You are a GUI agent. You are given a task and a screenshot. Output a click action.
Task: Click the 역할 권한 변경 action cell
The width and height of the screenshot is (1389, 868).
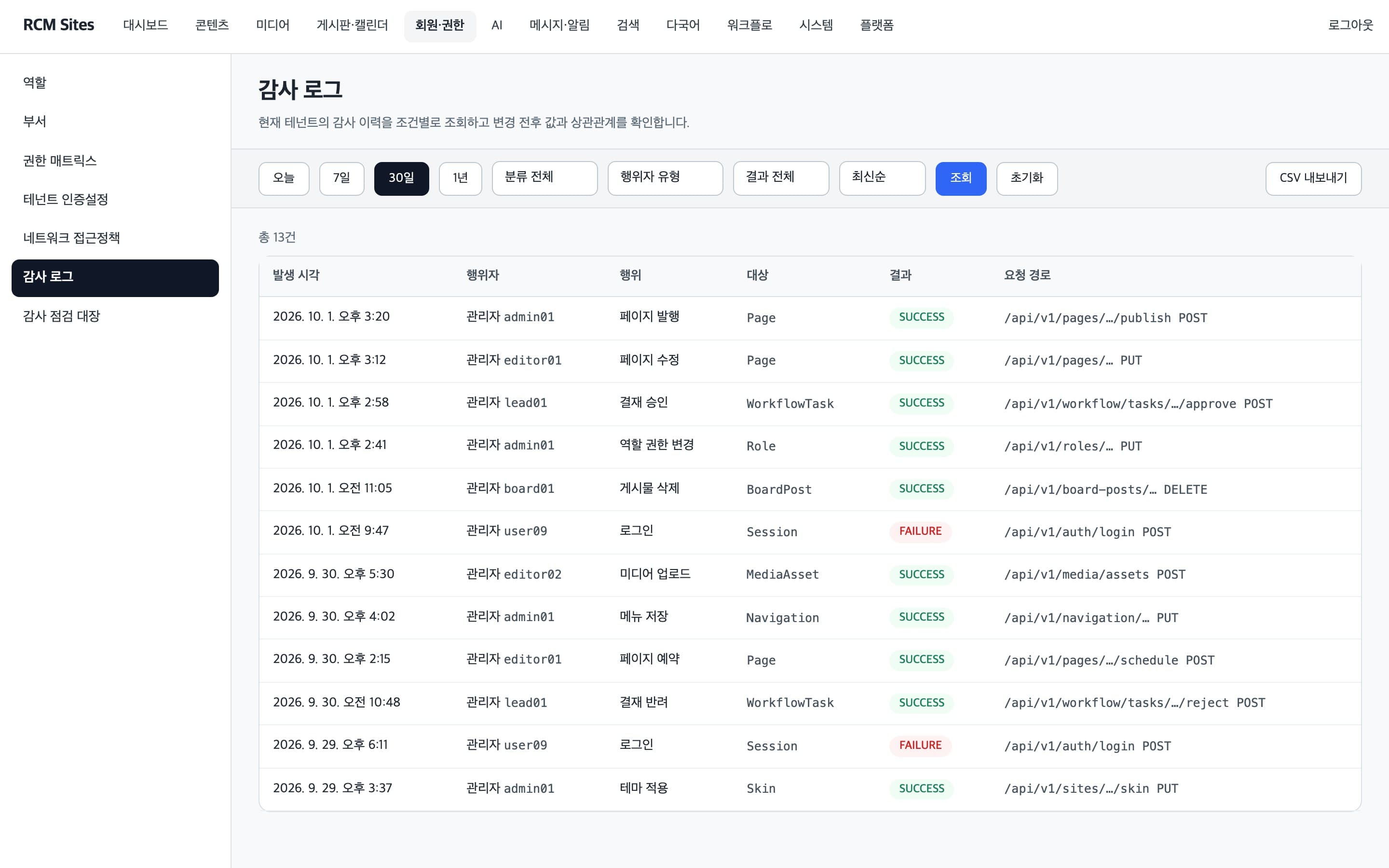(x=656, y=446)
